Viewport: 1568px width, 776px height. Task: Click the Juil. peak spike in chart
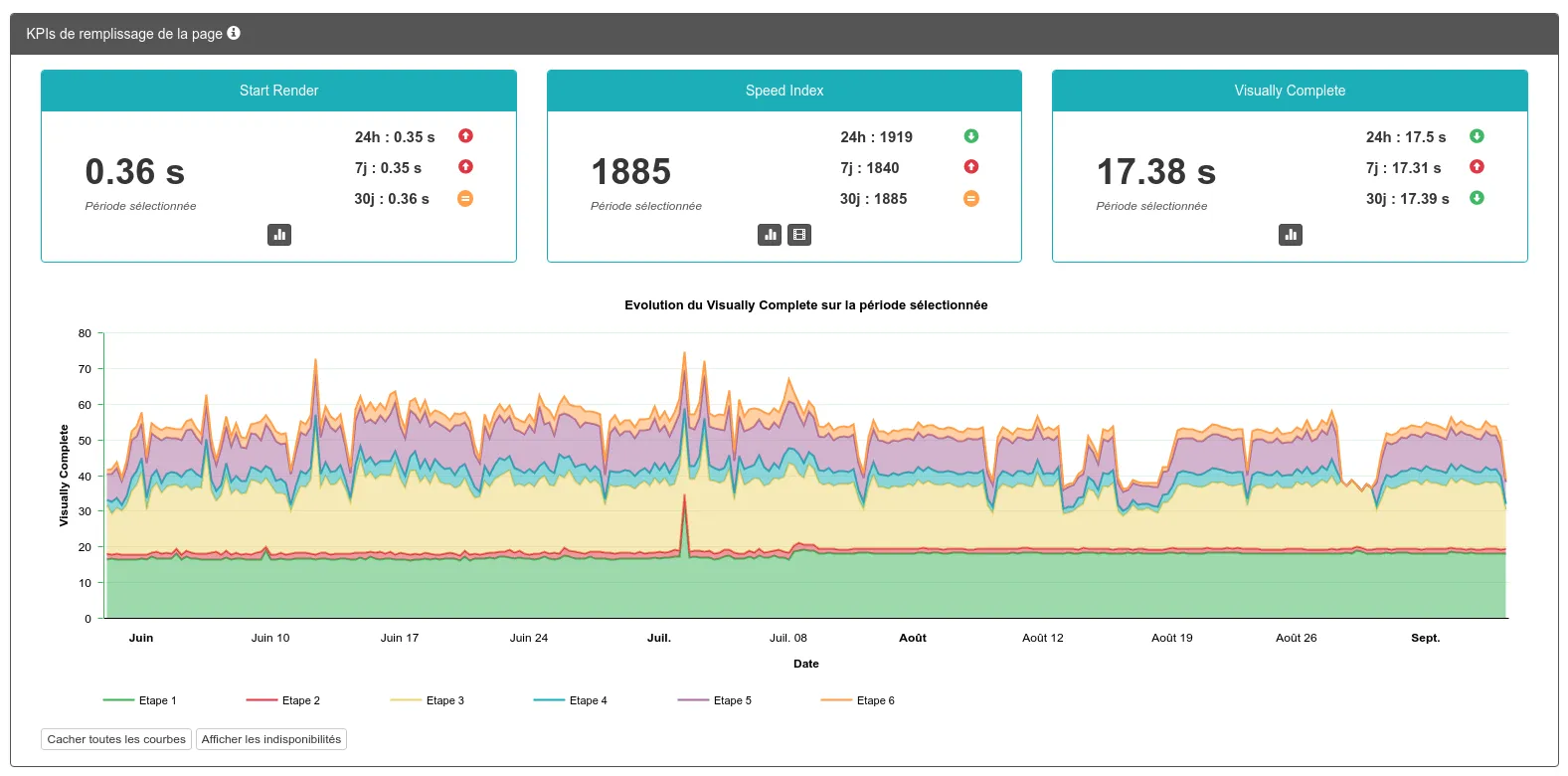[x=684, y=354]
